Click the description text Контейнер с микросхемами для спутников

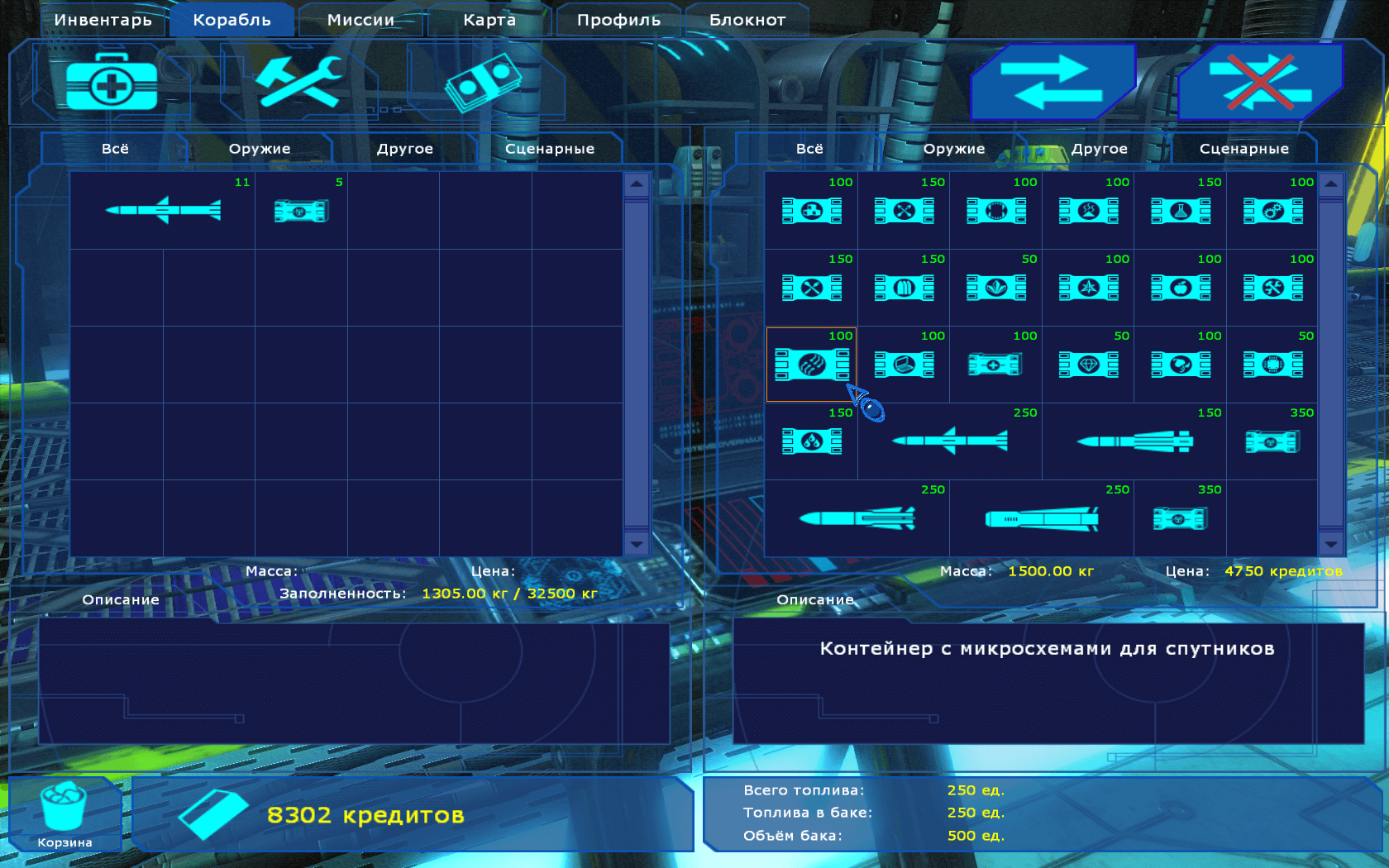point(1047,649)
